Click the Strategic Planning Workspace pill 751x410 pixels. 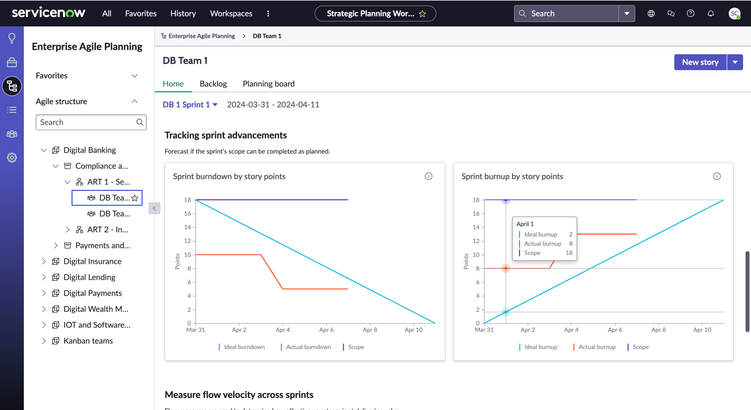click(375, 13)
